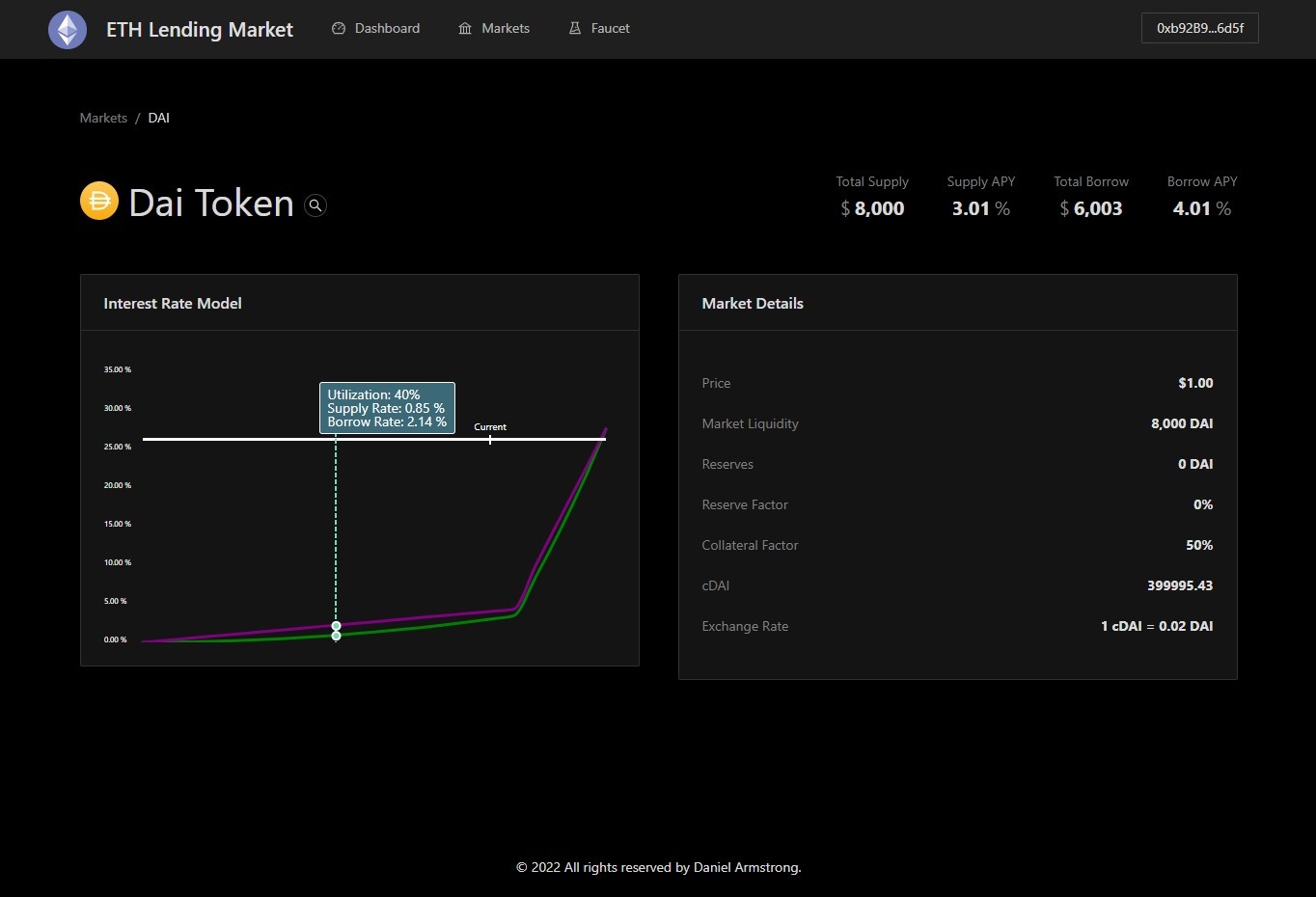This screenshot has height=897, width=1316.
Task: Click the DAI breadcrumb item
Action: point(159,118)
